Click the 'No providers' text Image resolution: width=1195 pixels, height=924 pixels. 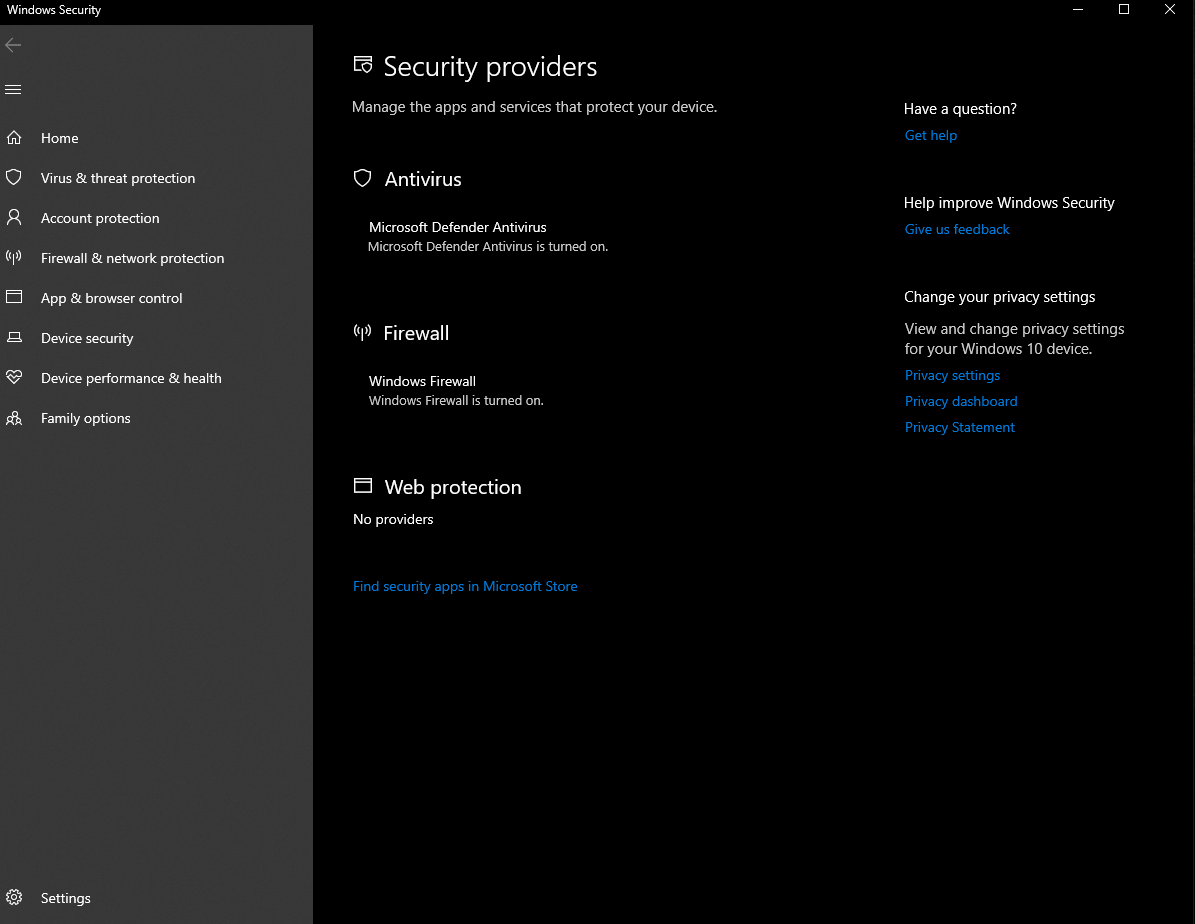393,519
